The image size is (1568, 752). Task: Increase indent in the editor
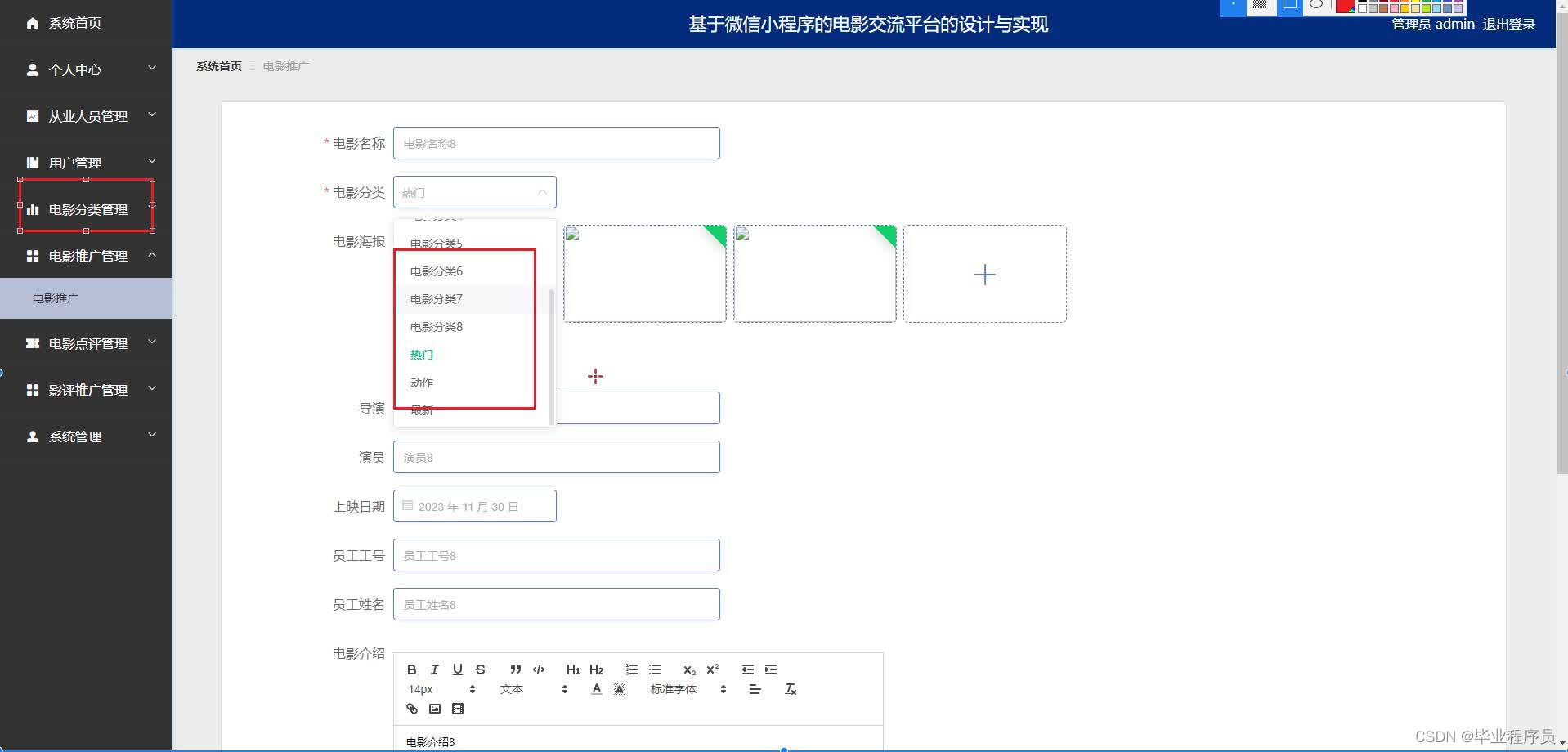coord(771,669)
